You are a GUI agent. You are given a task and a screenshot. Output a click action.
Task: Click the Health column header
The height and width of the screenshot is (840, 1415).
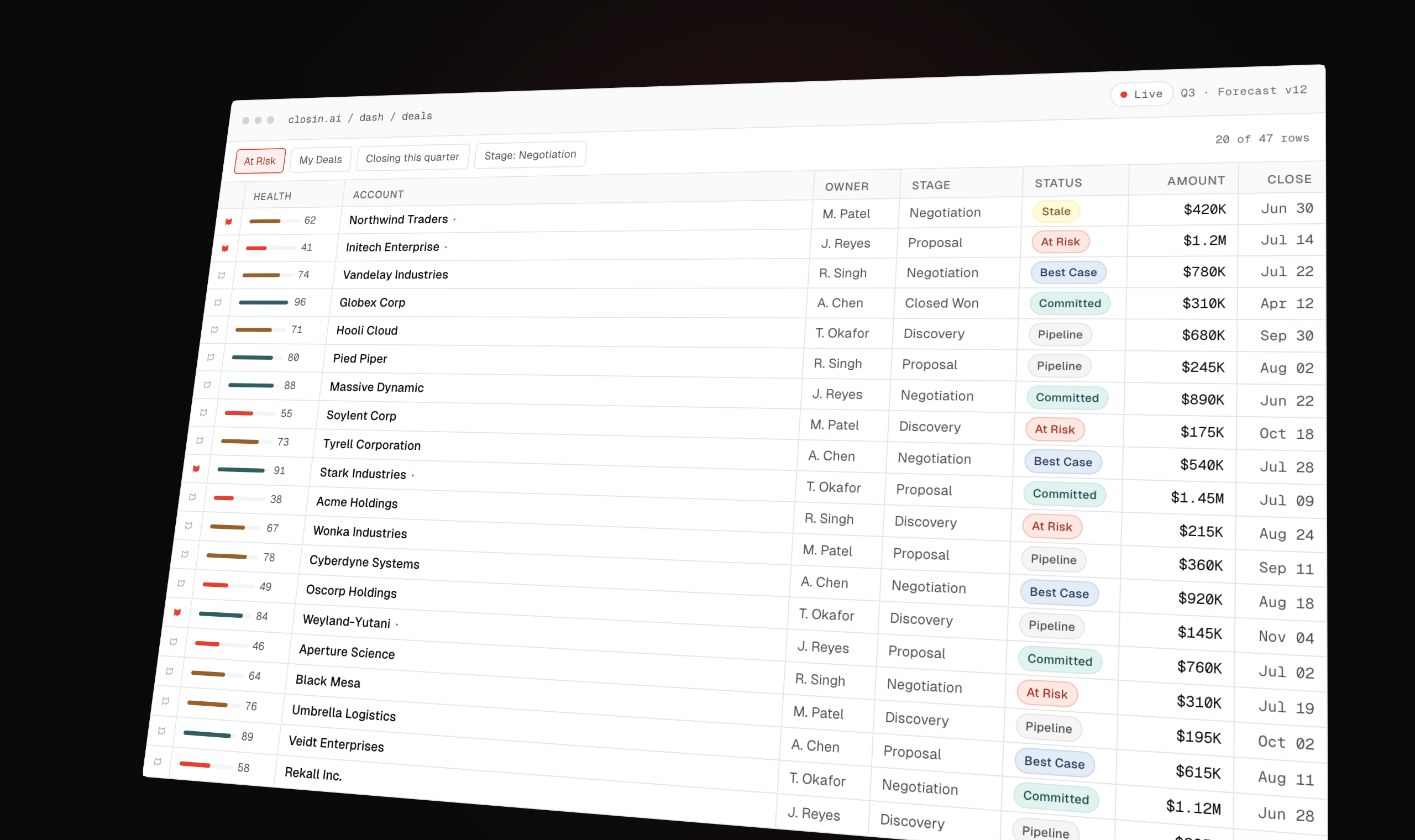point(272,196)
